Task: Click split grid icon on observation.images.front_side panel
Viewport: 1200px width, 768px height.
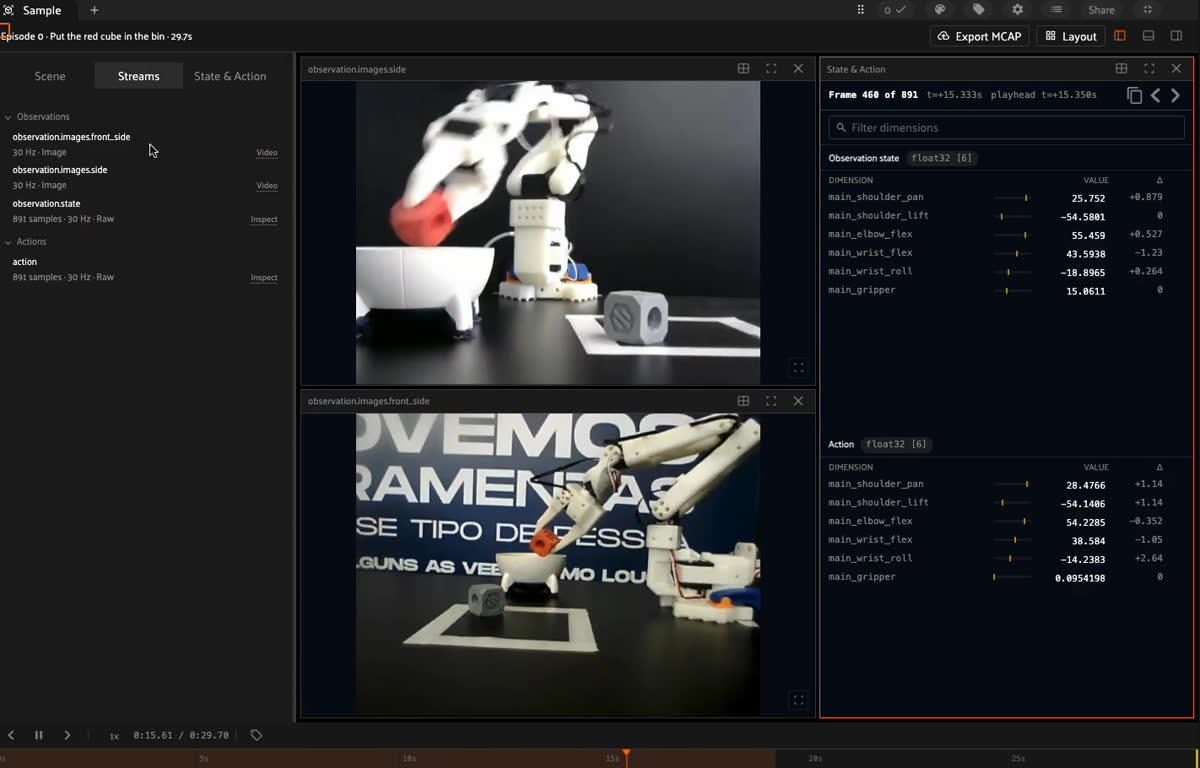Action: pos(743,401)
